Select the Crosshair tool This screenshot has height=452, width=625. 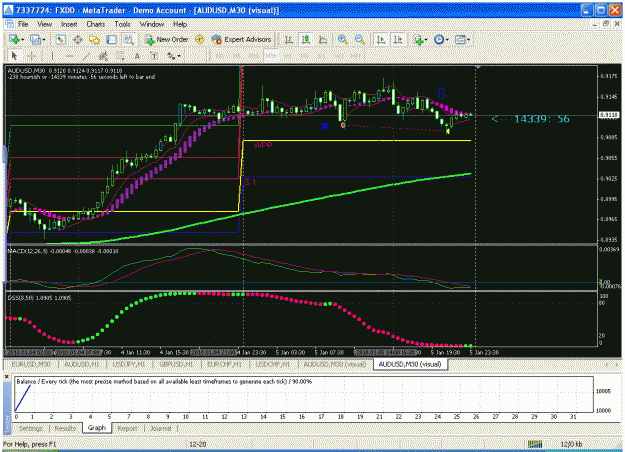(31, 56)
